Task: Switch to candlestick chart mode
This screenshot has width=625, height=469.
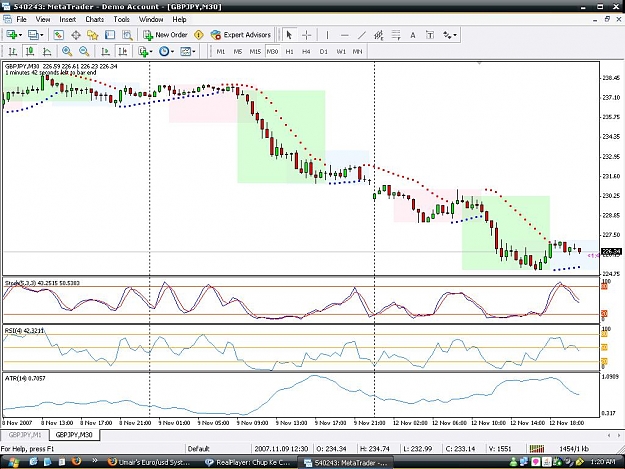Action: pos(30,51)
